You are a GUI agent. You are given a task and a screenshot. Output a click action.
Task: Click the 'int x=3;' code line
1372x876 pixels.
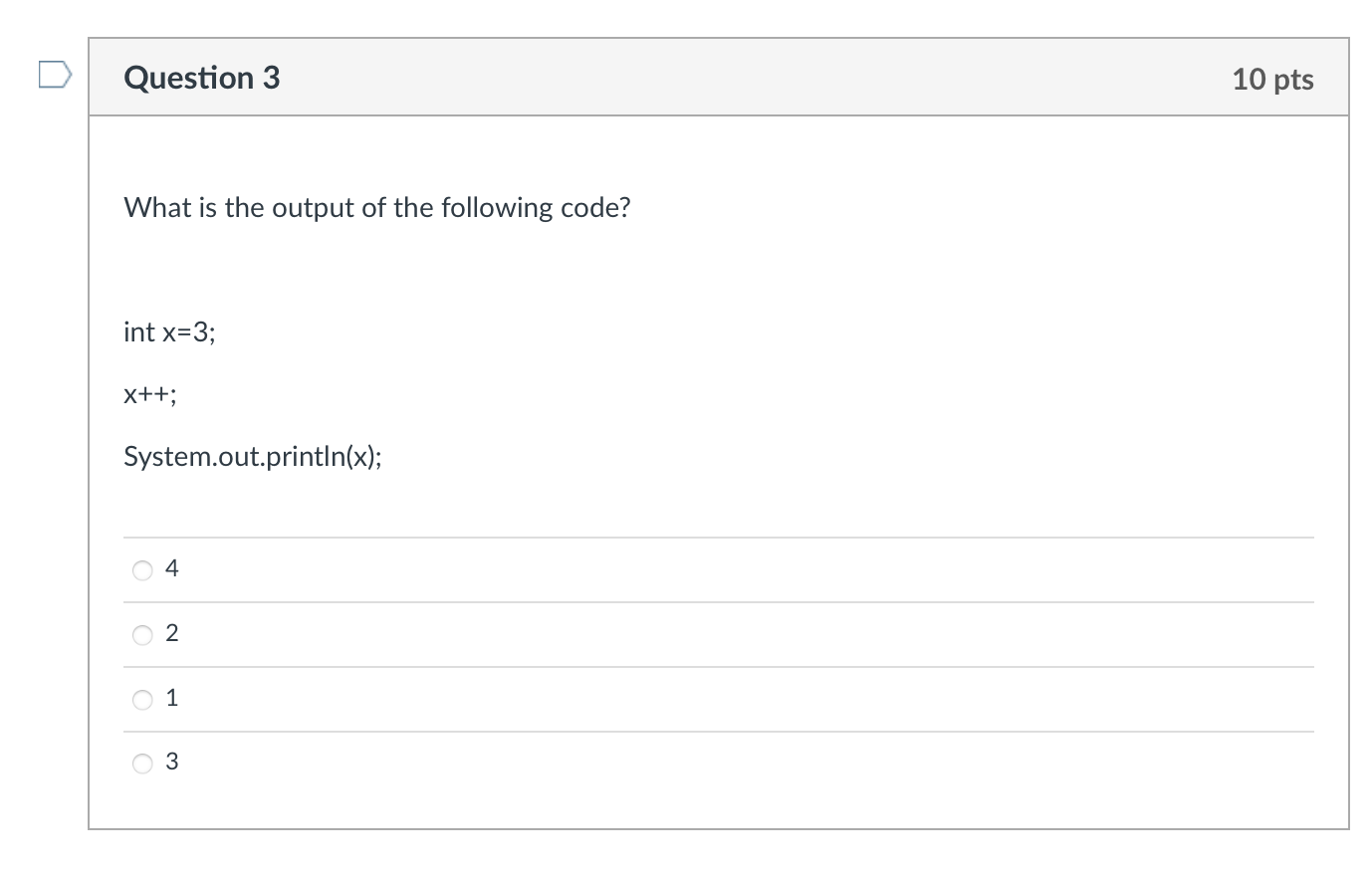(169, 331)
